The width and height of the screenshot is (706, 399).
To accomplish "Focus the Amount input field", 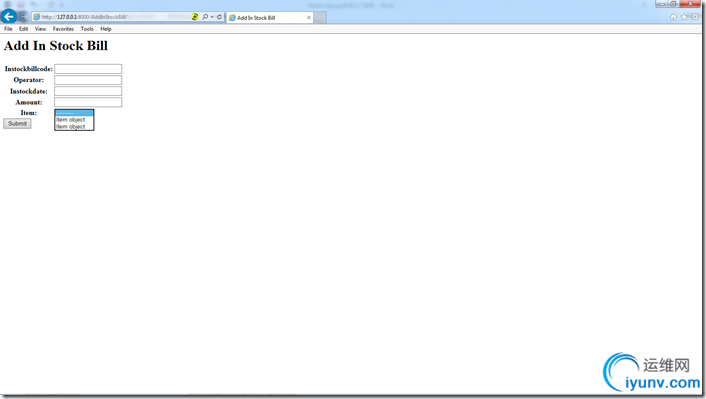I will tap(88, 102).
